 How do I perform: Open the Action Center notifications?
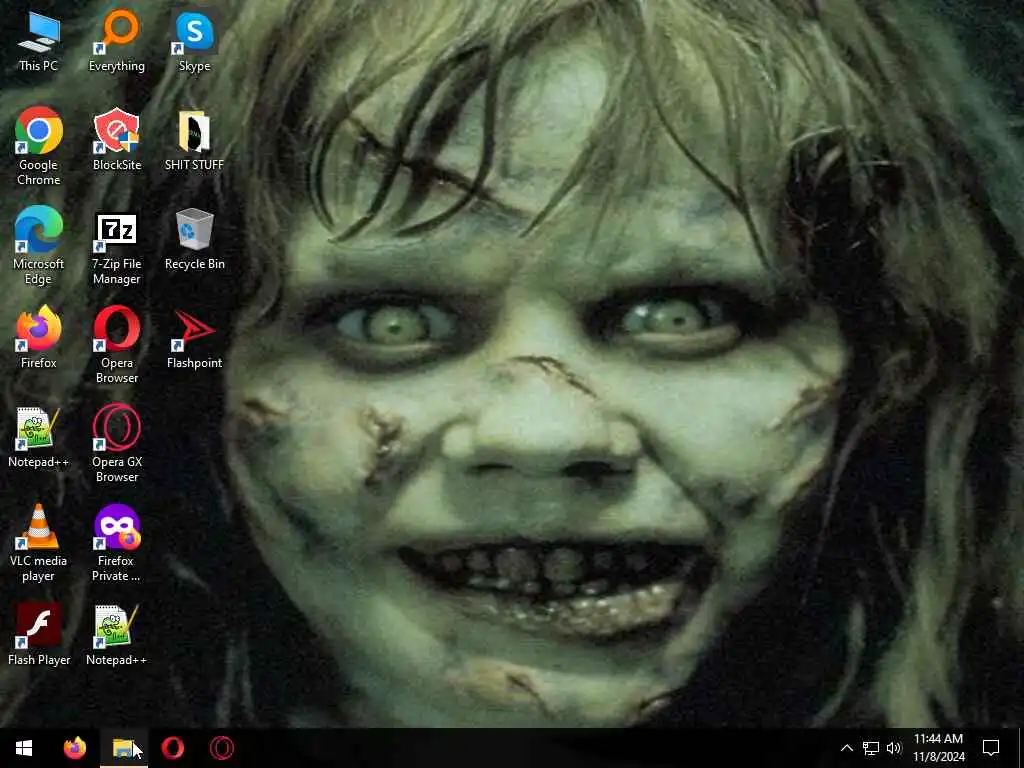click(991, 748)
